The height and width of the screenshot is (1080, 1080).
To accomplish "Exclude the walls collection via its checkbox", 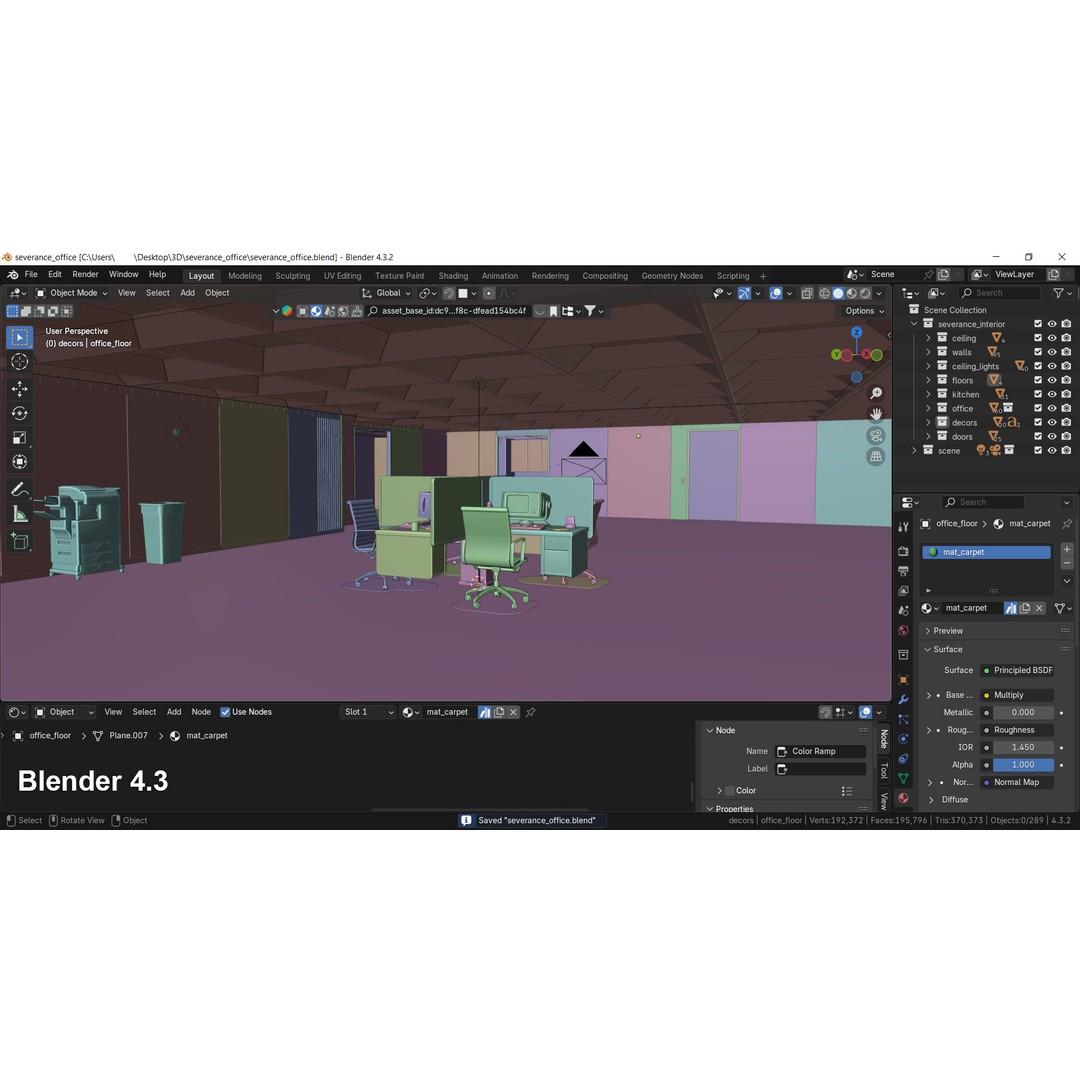I will click(1038, 352).
